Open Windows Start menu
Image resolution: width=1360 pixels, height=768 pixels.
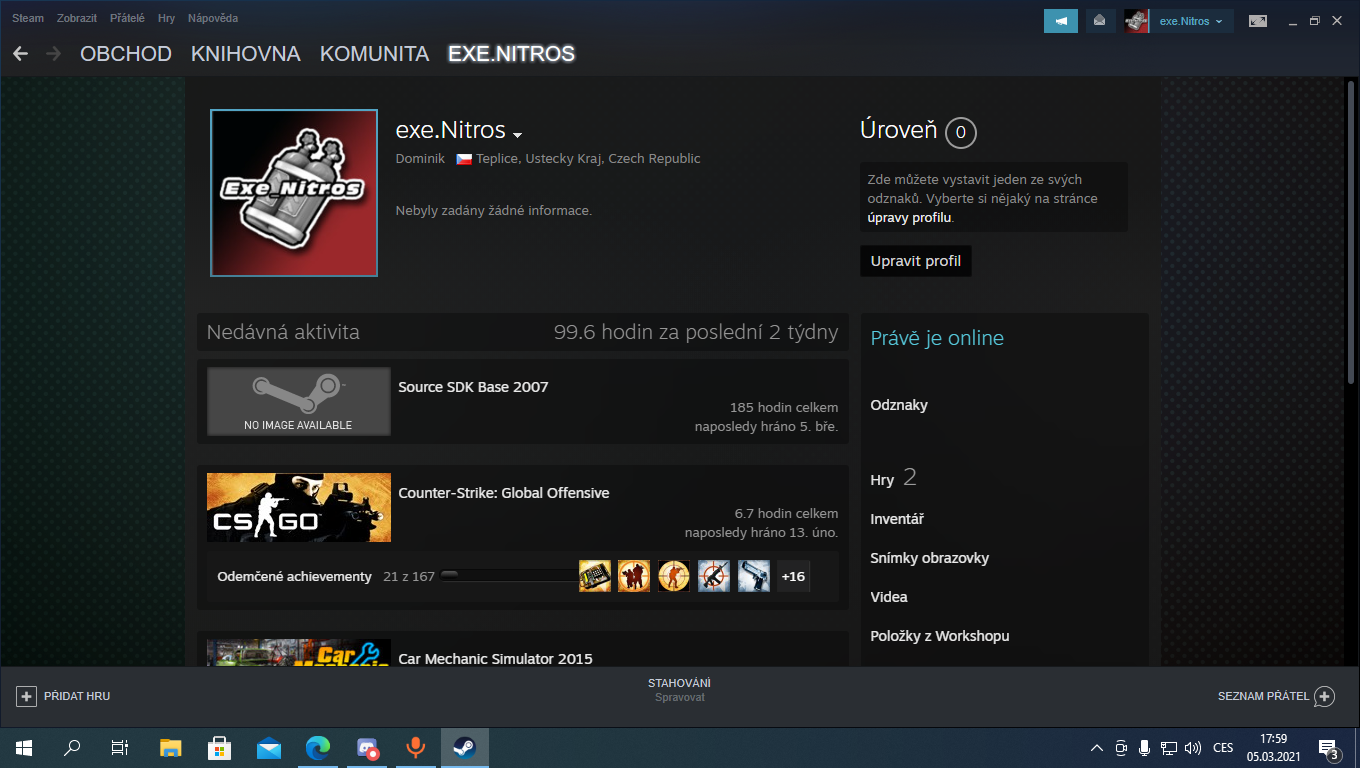click(x=24, y=748)
